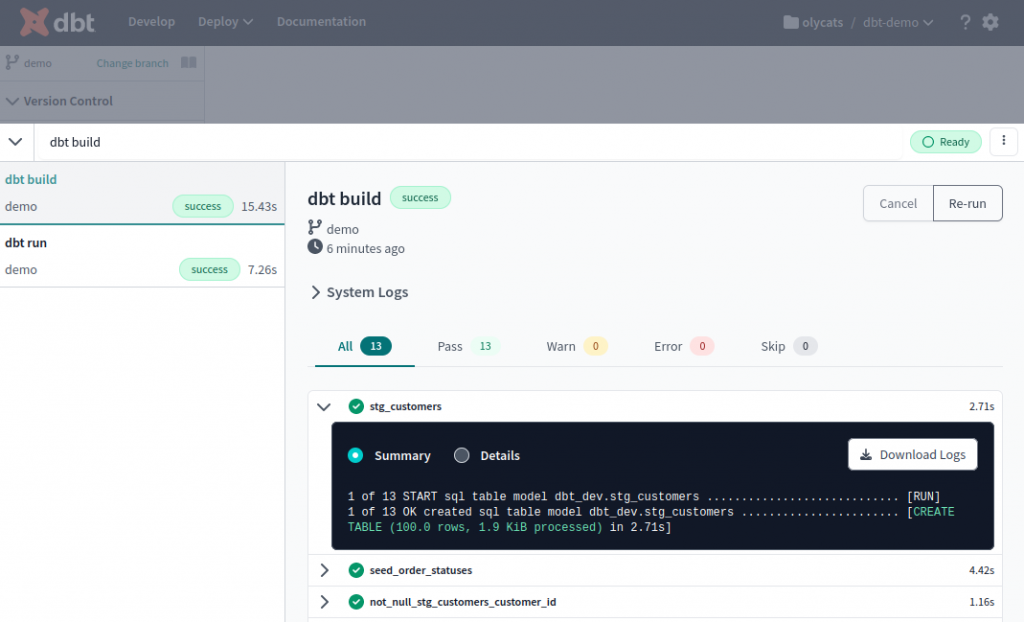The image size is (1024, 622).
Task: Select the Details radio button
Action: (462, 455)
